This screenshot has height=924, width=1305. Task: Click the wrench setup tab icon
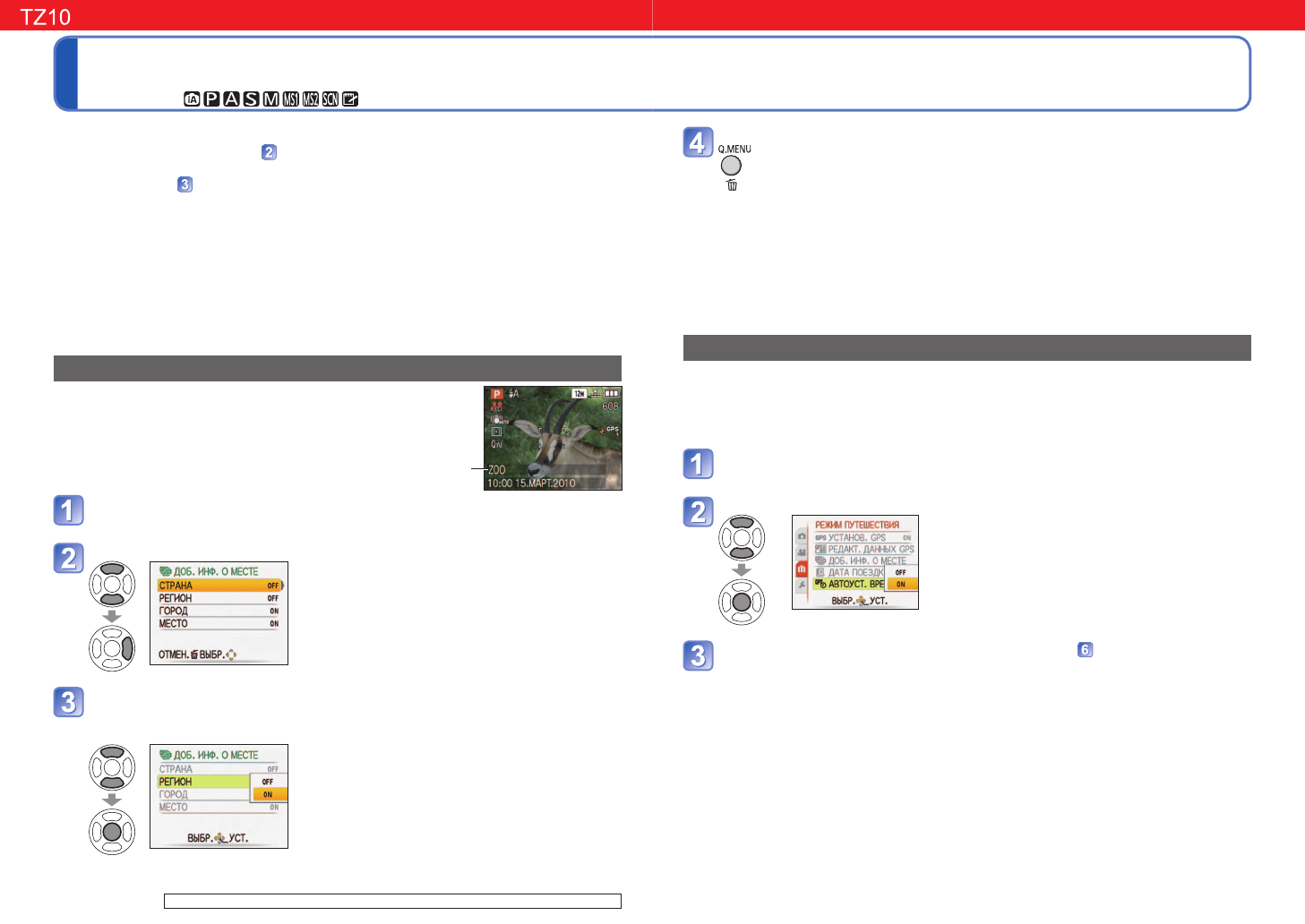(x=802, y=586)
